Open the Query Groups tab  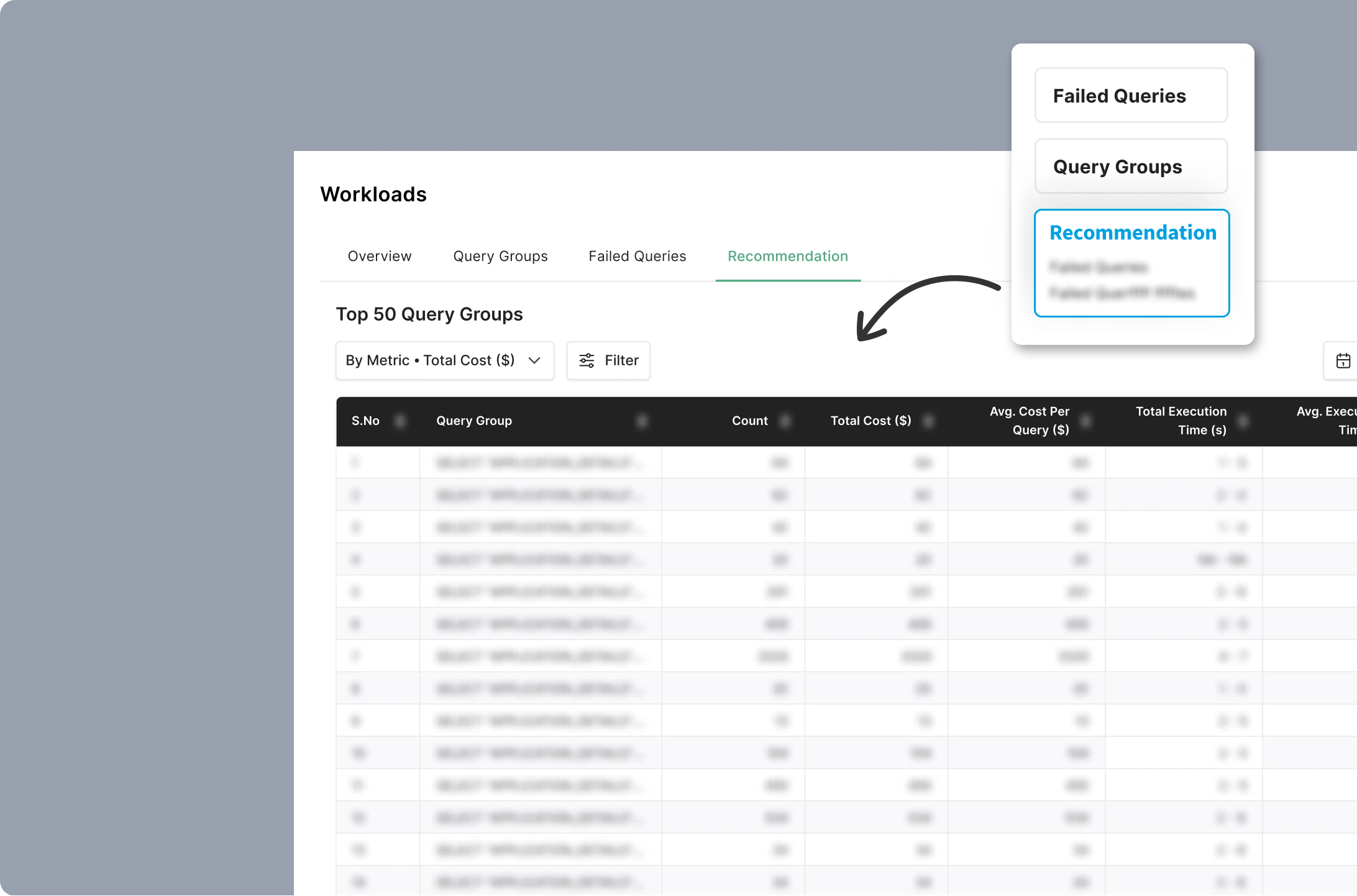click(500, 256)
